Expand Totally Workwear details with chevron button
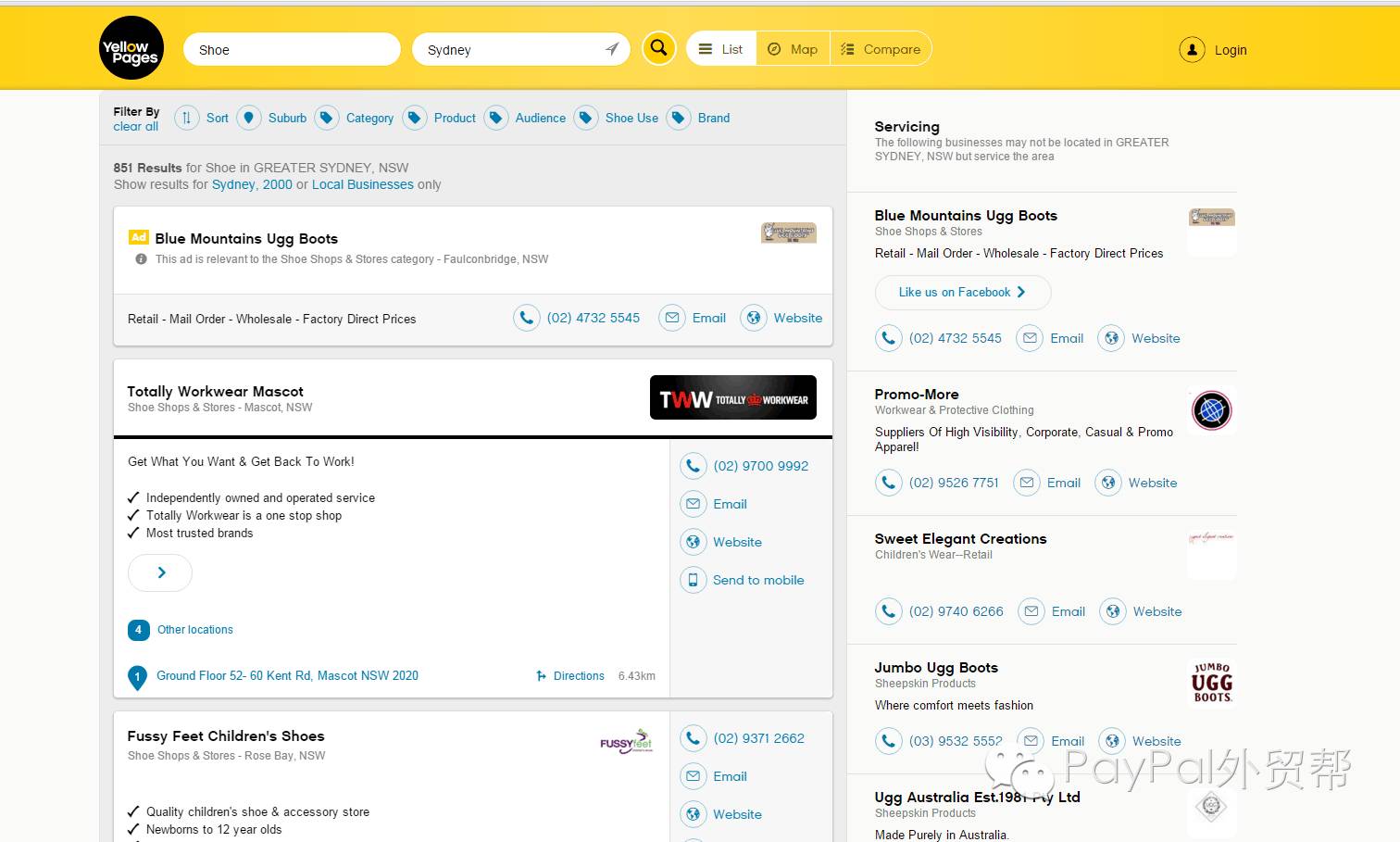This screenshot has height=842, width=1400. pyautogui.click(x=160, y=572)
